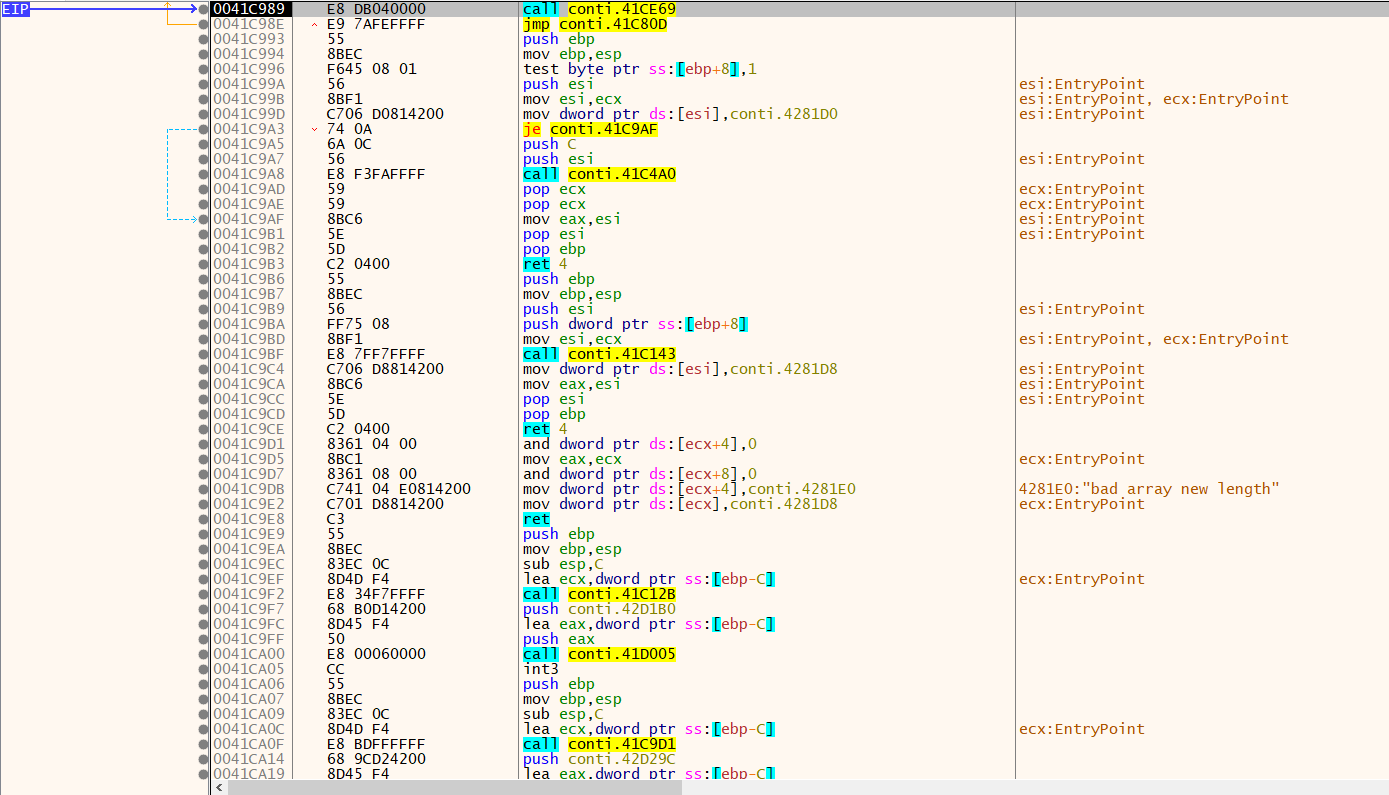
Task: Select address 0041C9B6
Action: [248, 279]
